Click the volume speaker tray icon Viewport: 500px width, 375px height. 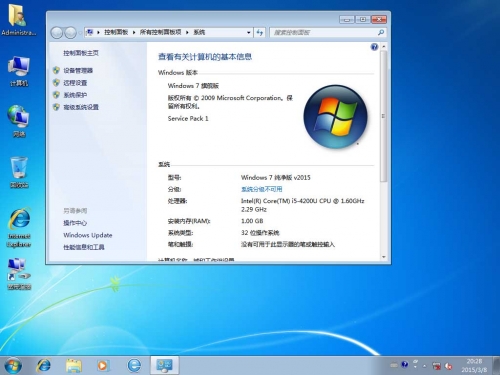click(449, 366)
